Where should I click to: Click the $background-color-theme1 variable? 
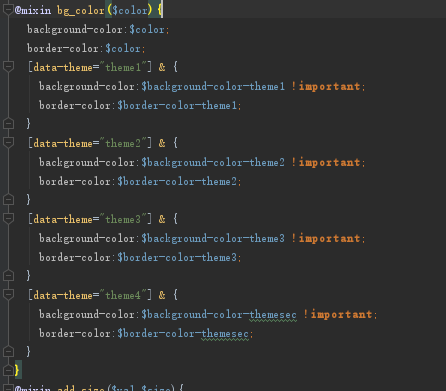tap(213, 87)
